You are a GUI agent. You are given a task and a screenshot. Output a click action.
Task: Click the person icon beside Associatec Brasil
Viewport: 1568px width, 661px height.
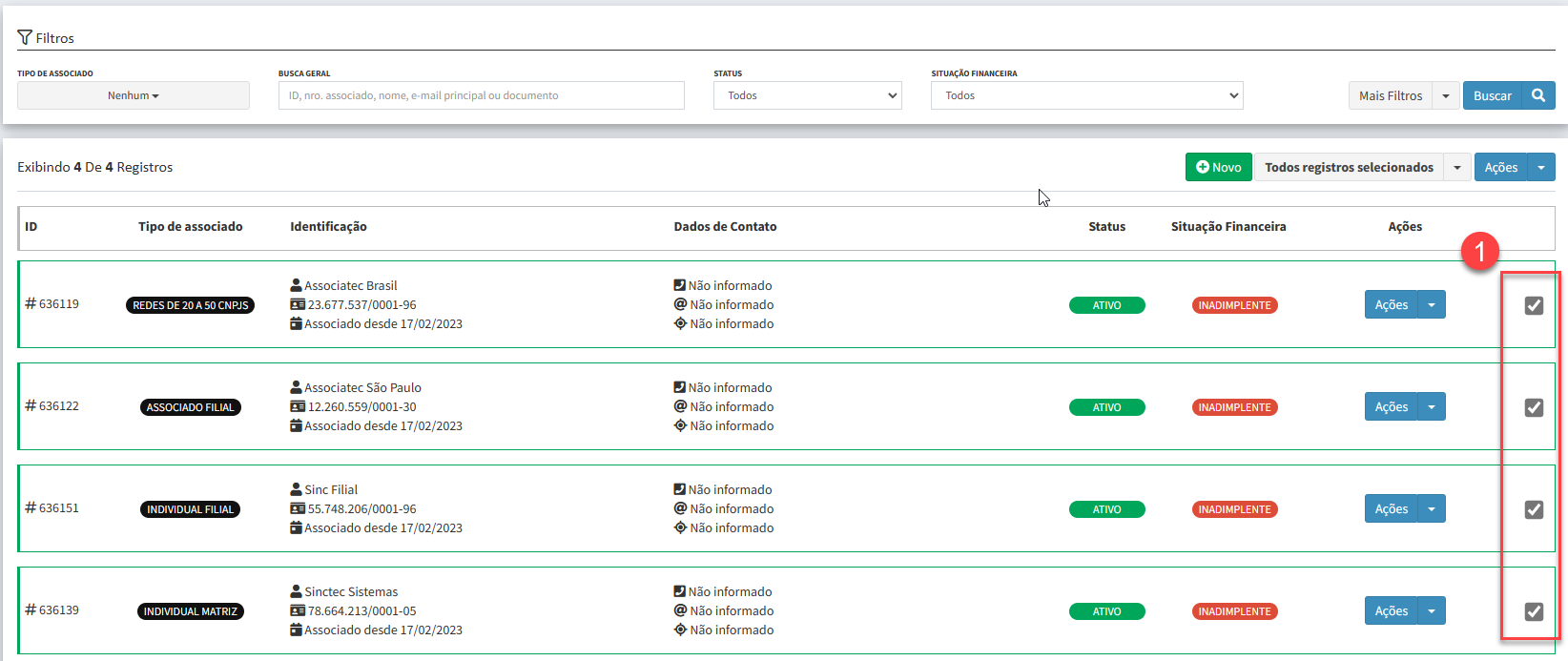[297, 285]
